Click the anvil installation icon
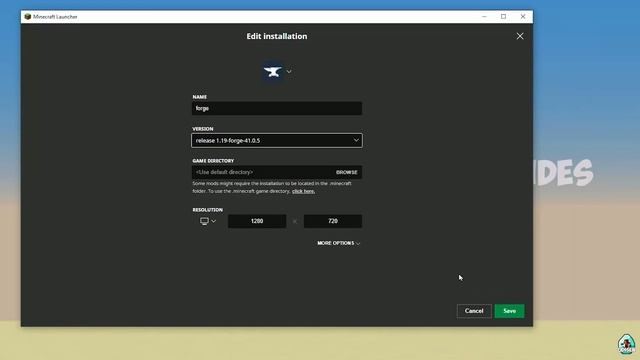The height and width of the screenshot is (360, 640). tap(273, 72)
